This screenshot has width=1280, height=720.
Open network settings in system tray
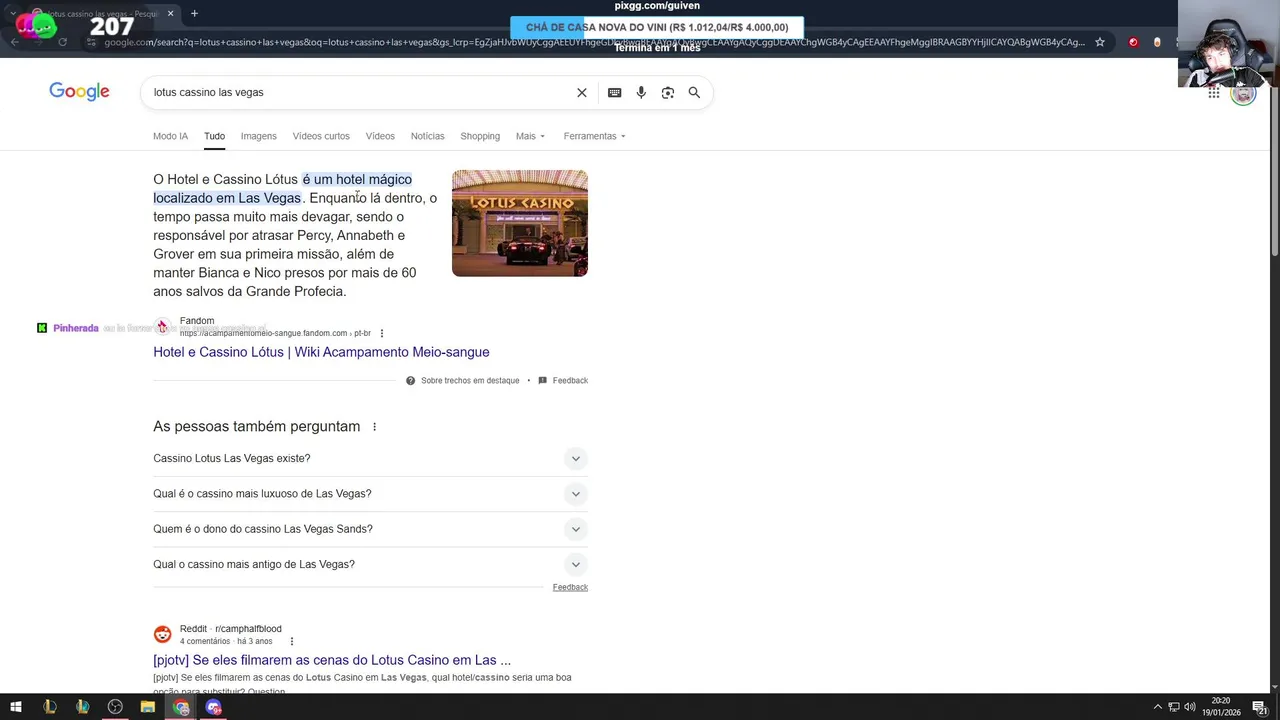pos(1174,707)
